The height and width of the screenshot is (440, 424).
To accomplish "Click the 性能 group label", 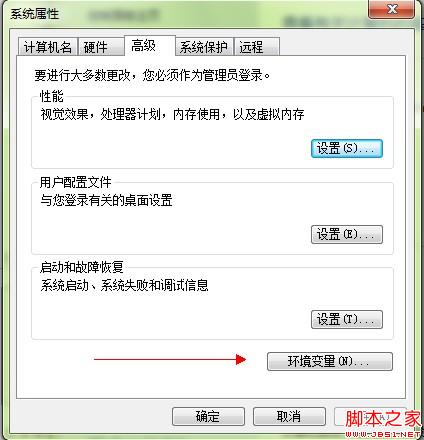I will point(51,96).
